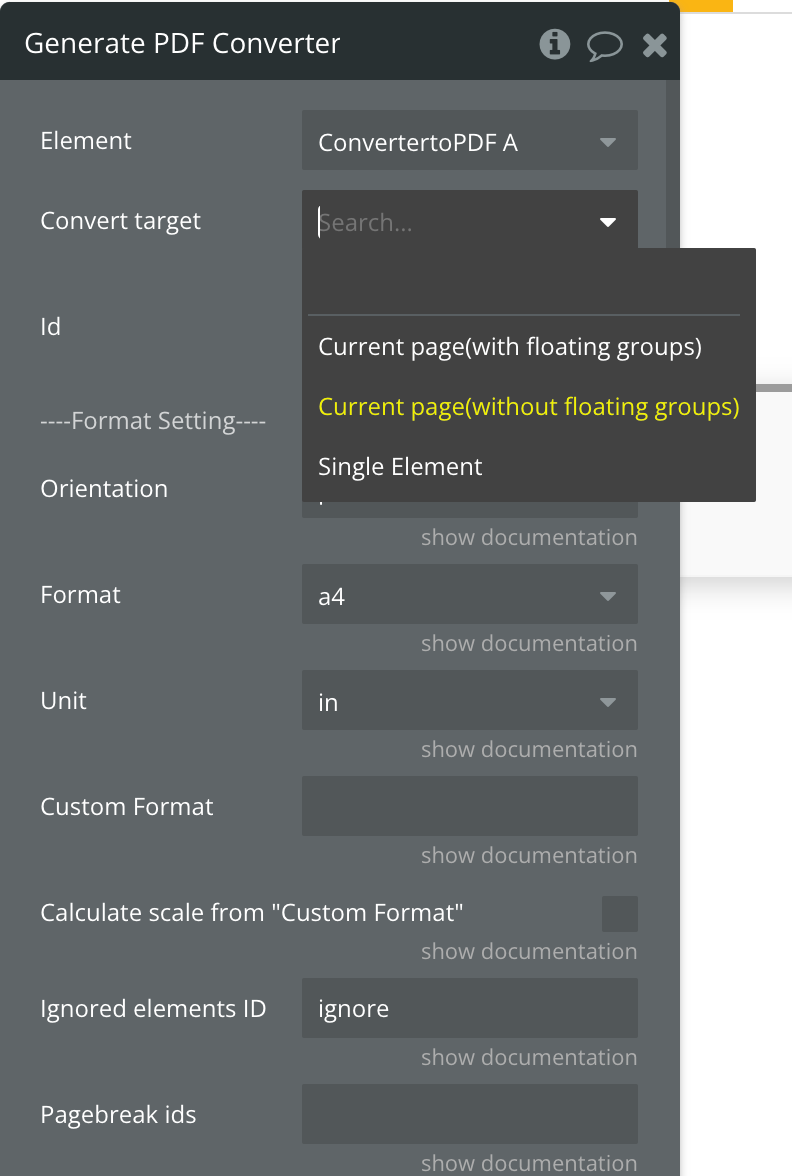The image size is (792, 1176).
Task: Show documentation for Pagebreak ids
Action: [529, 1162]
